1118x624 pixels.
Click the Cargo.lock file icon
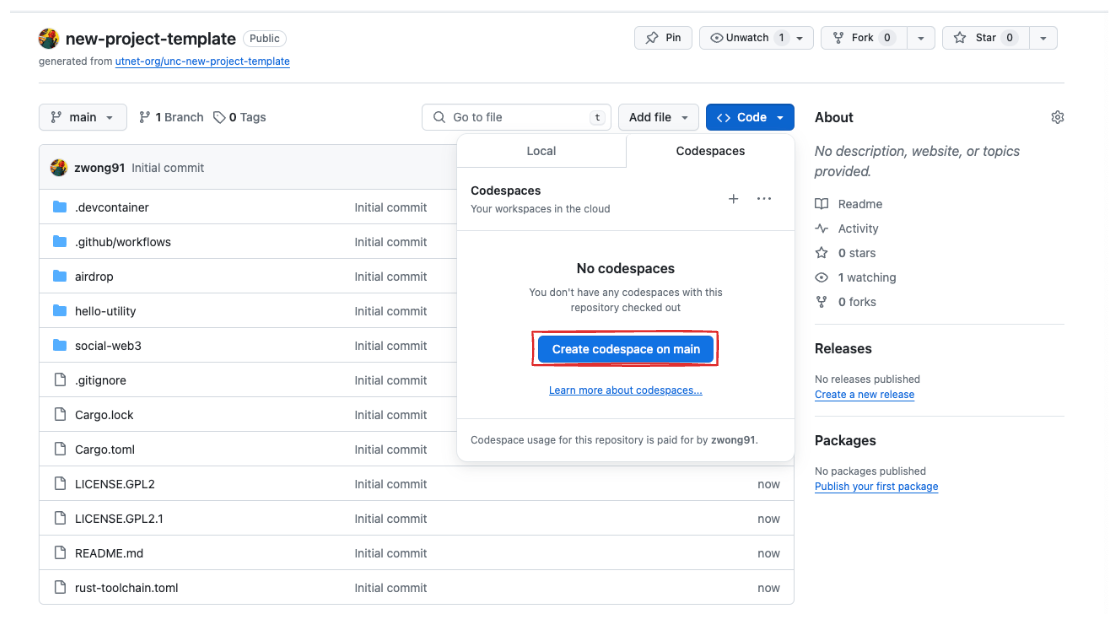(x=60, y=414)
